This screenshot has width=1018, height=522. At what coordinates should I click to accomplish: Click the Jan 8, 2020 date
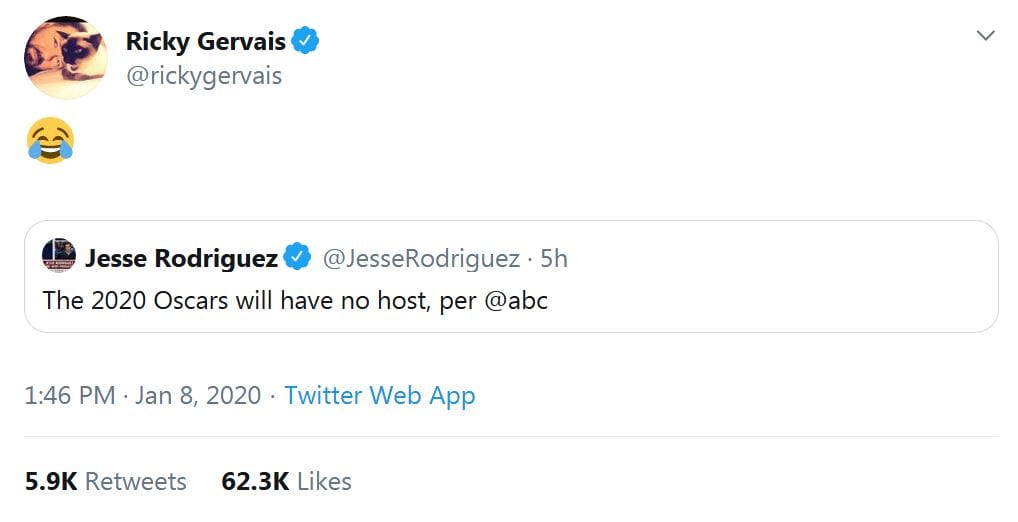[x=199, y=395]
